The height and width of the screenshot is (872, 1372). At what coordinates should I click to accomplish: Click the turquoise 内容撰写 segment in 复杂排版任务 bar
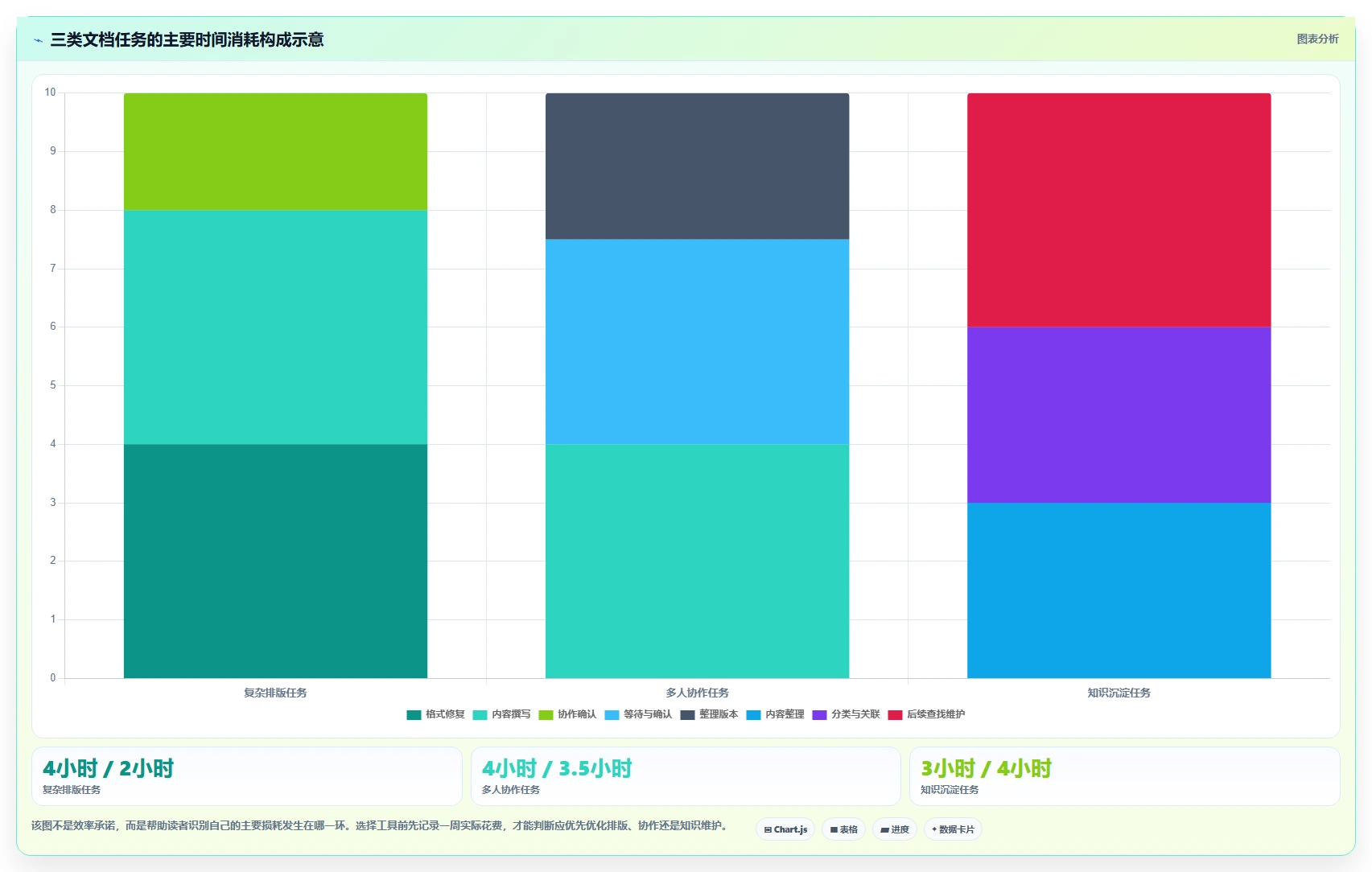point(275,327)
